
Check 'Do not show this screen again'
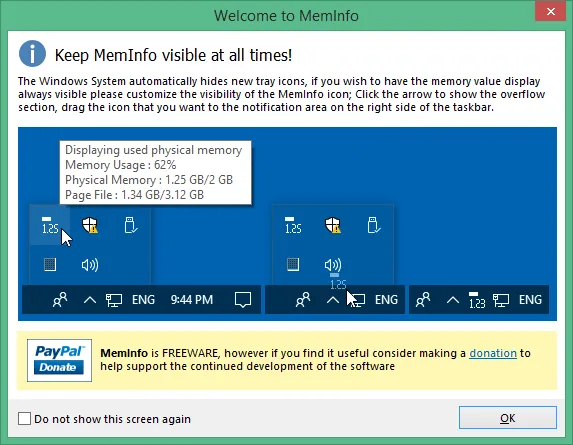tap(24, 419)
